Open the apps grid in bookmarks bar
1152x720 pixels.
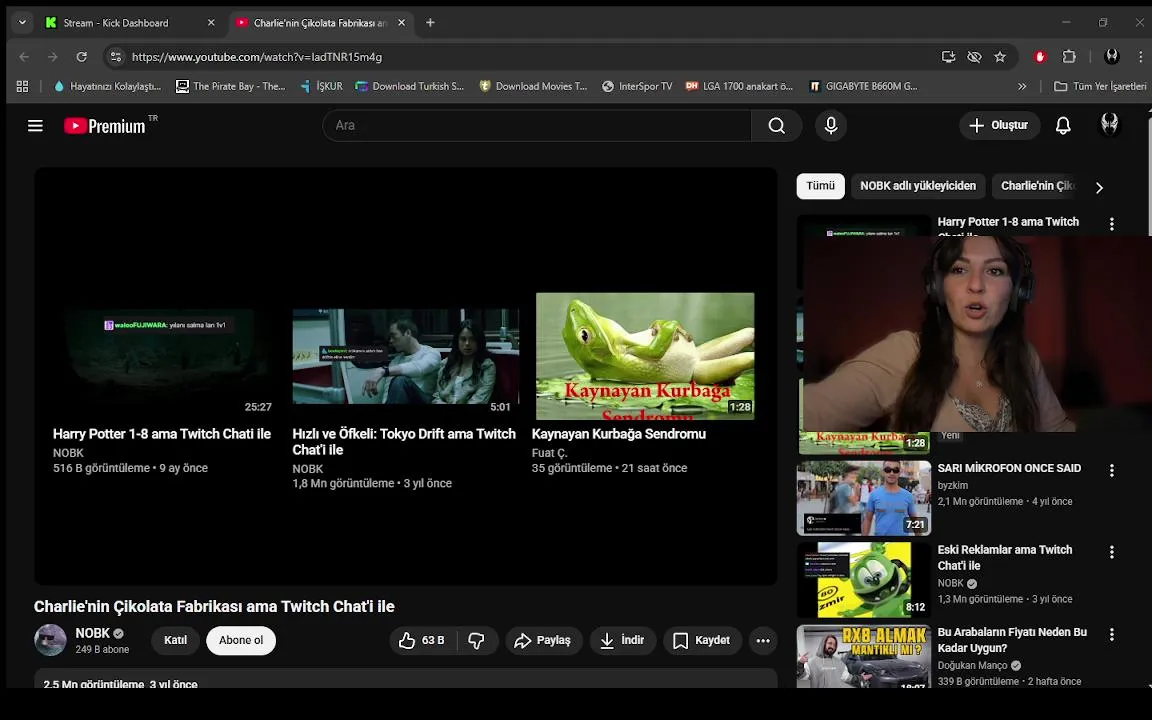[22, 86]
